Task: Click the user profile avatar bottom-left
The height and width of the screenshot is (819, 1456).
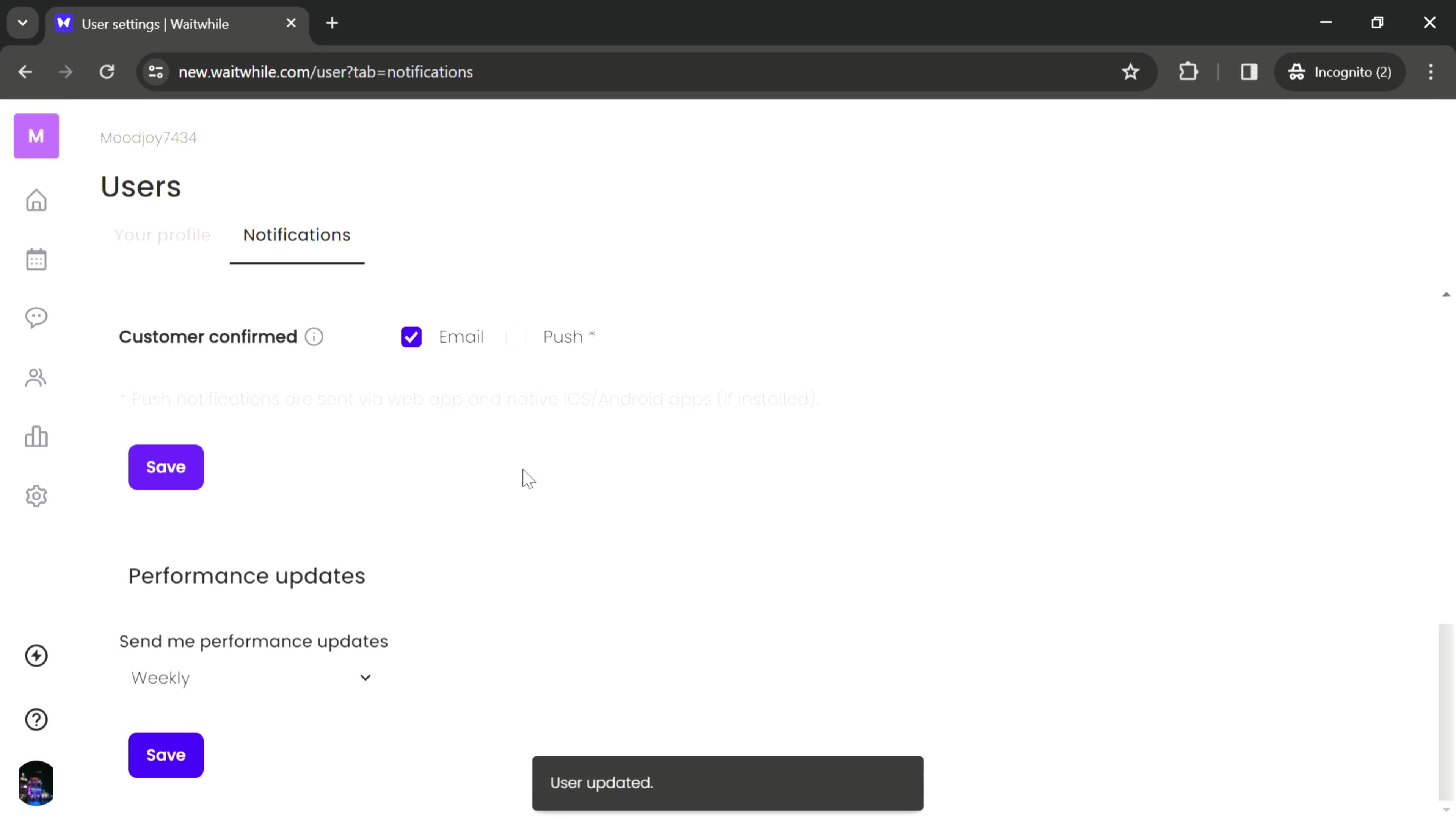Action: [36, 785]
